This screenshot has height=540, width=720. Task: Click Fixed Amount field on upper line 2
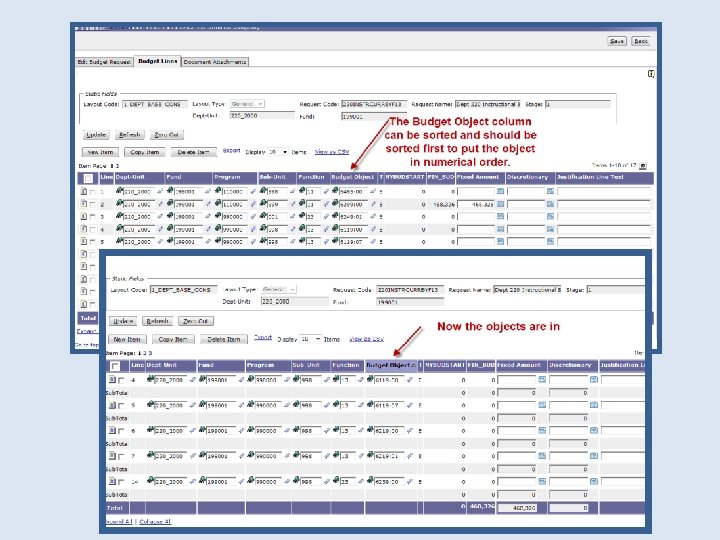coord(476,204)
